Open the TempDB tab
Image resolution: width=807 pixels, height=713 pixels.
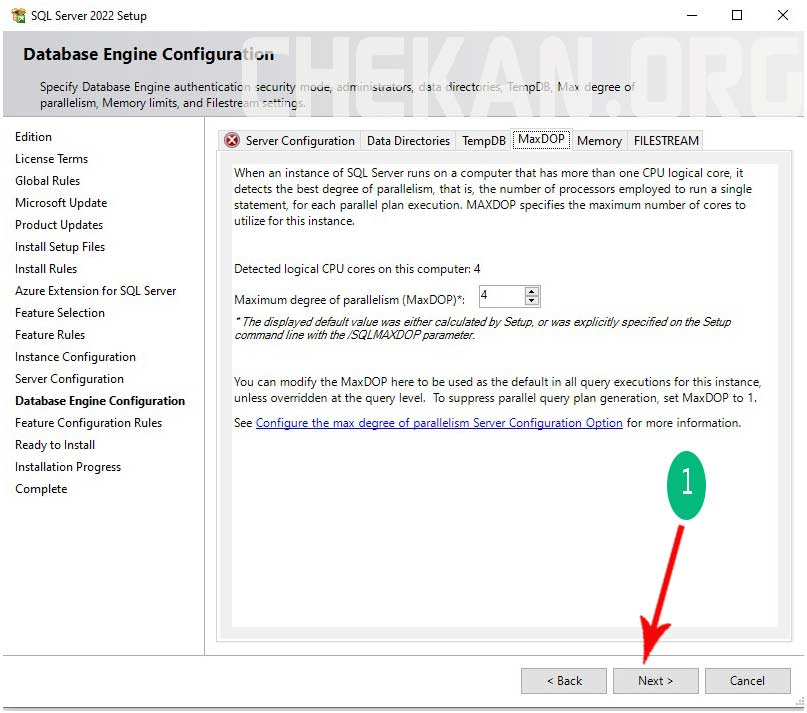(x=483, y=141)
